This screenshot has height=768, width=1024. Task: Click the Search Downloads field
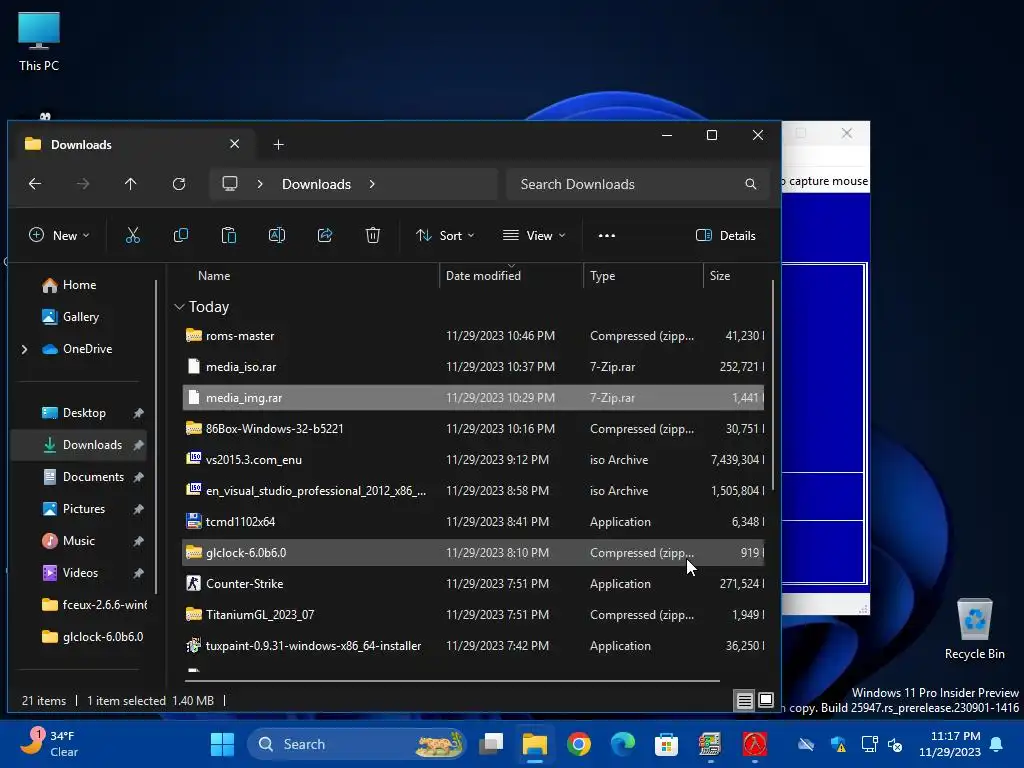[638, 184]
